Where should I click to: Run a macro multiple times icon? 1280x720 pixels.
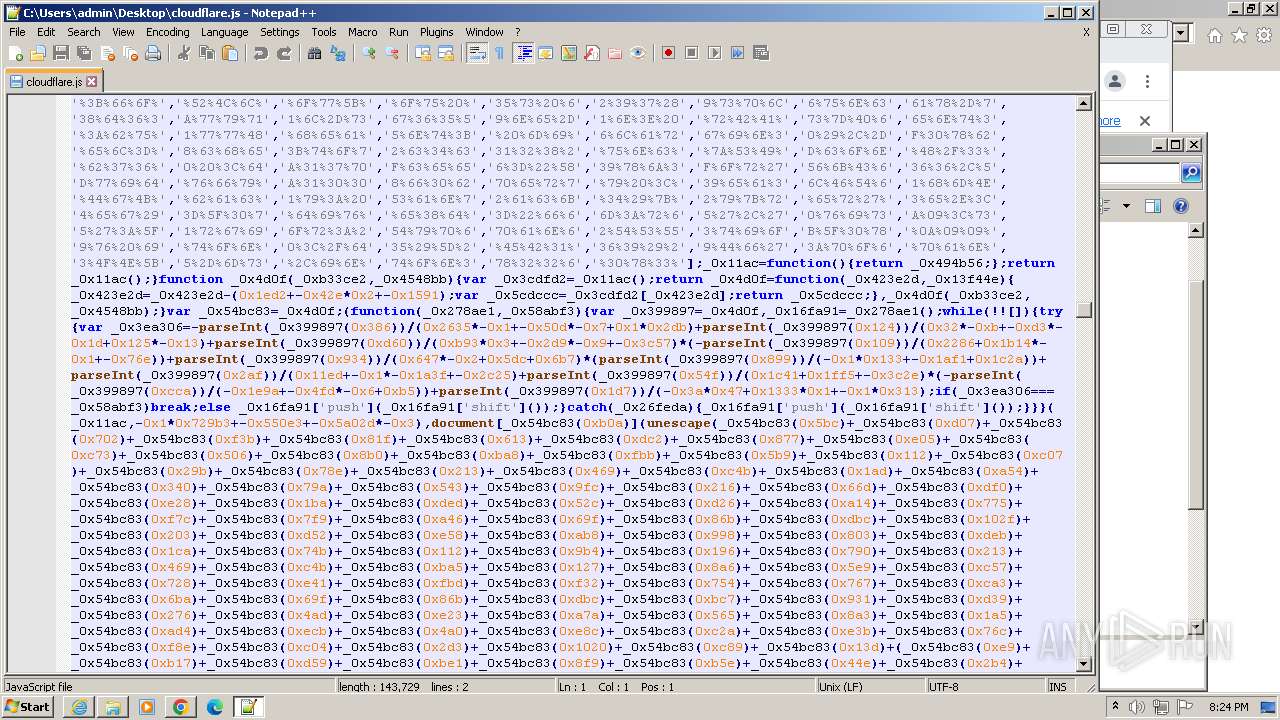coord(738,53)
